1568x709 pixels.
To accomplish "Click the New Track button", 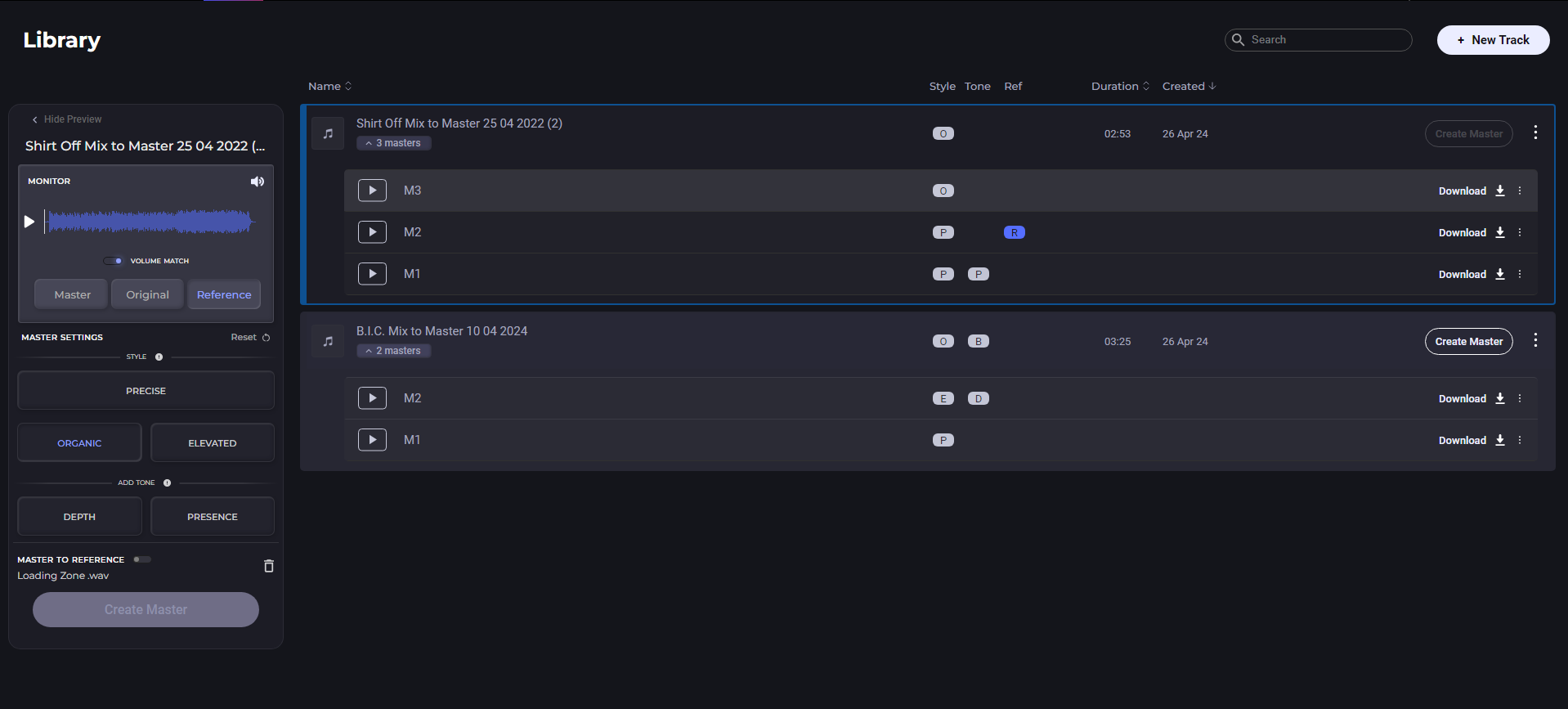I will (1493, 40).
